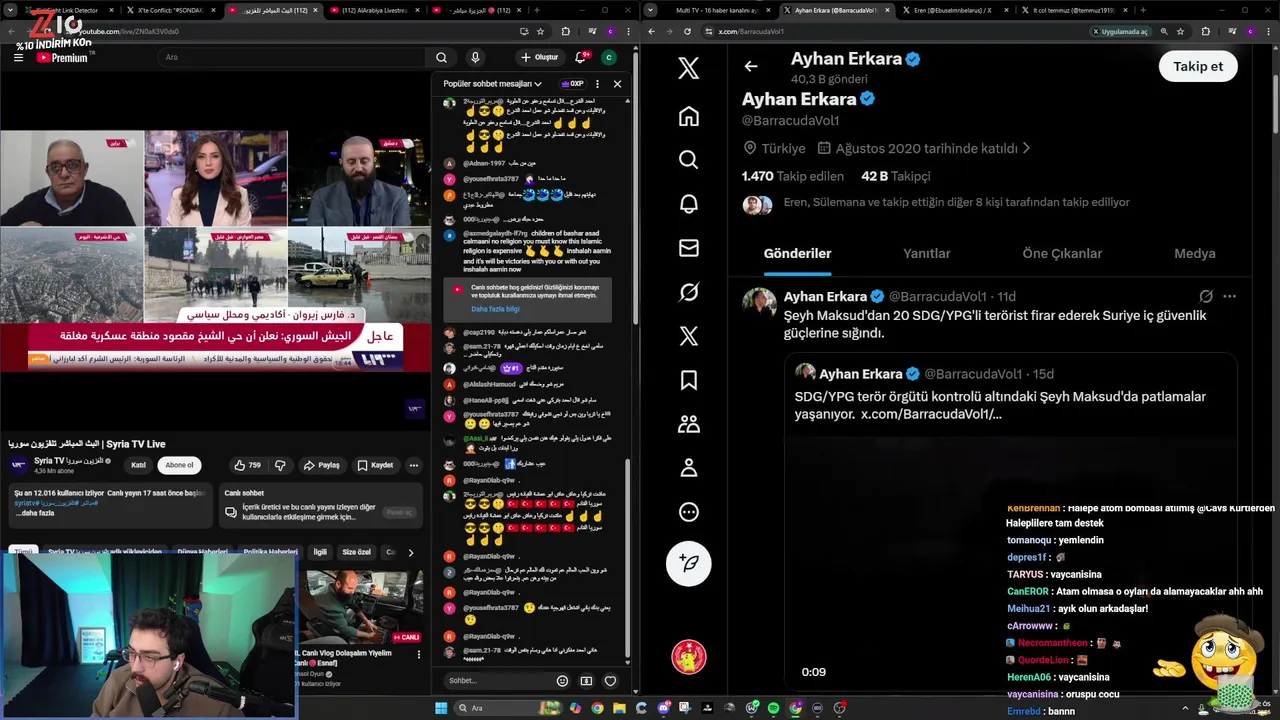The width and height of the screenshot is (1280, 720).
Task: Click Daha fazla bilgi chat link
Action: pyautogui.click(x=495, y=309)
